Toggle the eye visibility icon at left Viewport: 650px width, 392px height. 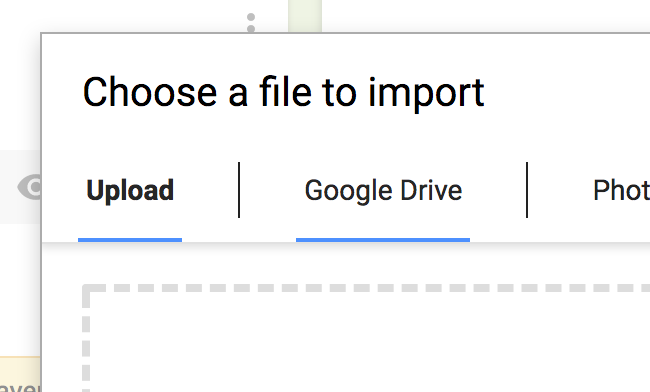[x=30, y=187]
